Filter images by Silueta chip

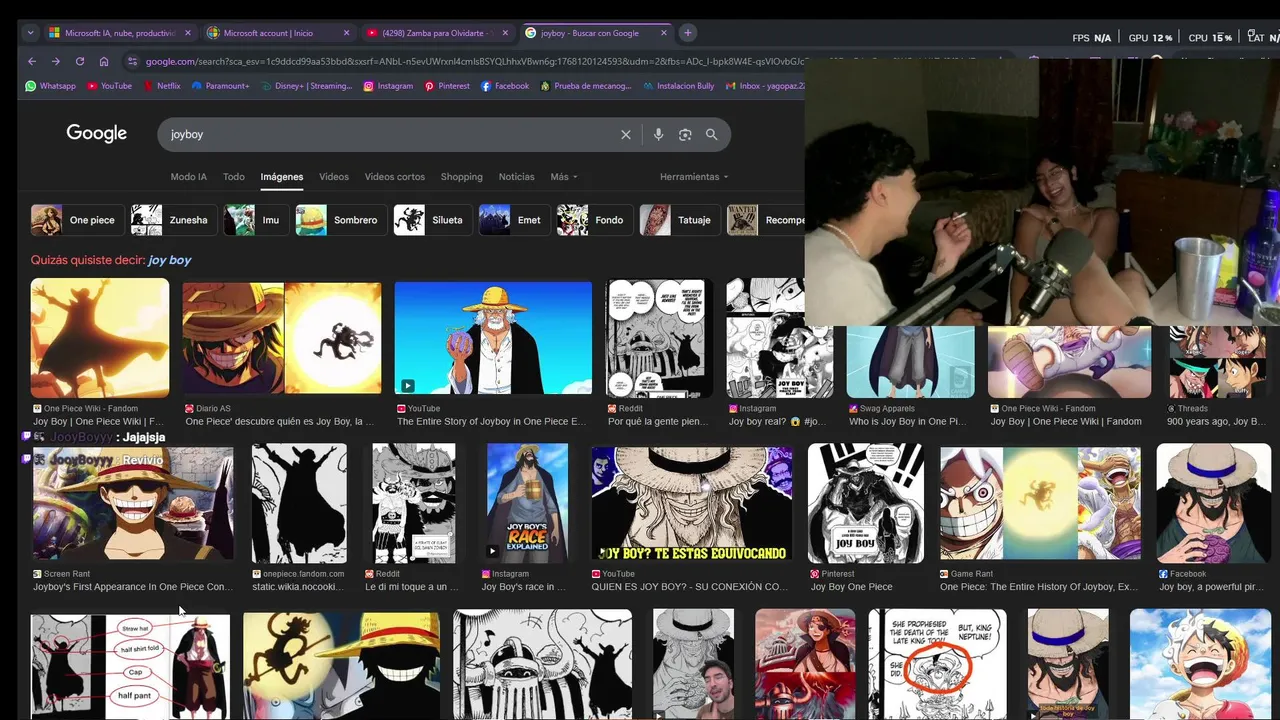(432, 220)
